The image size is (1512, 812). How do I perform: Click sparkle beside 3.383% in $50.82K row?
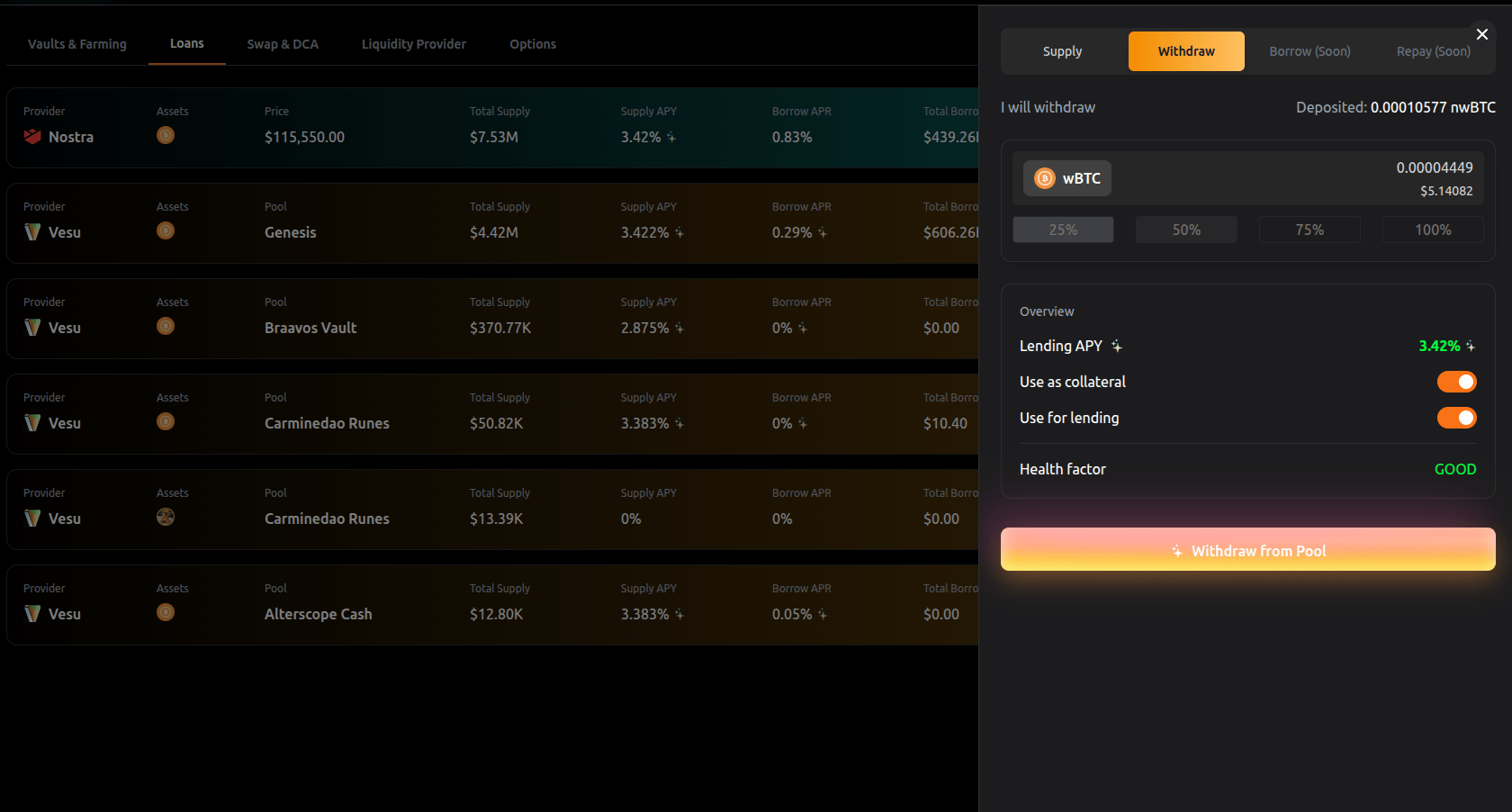(679, 423)
